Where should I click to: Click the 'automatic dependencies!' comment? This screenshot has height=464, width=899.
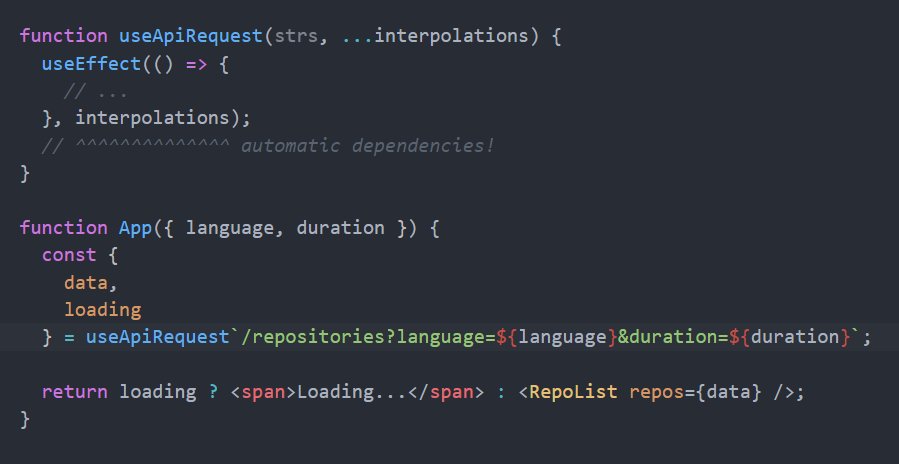[367, 146]
